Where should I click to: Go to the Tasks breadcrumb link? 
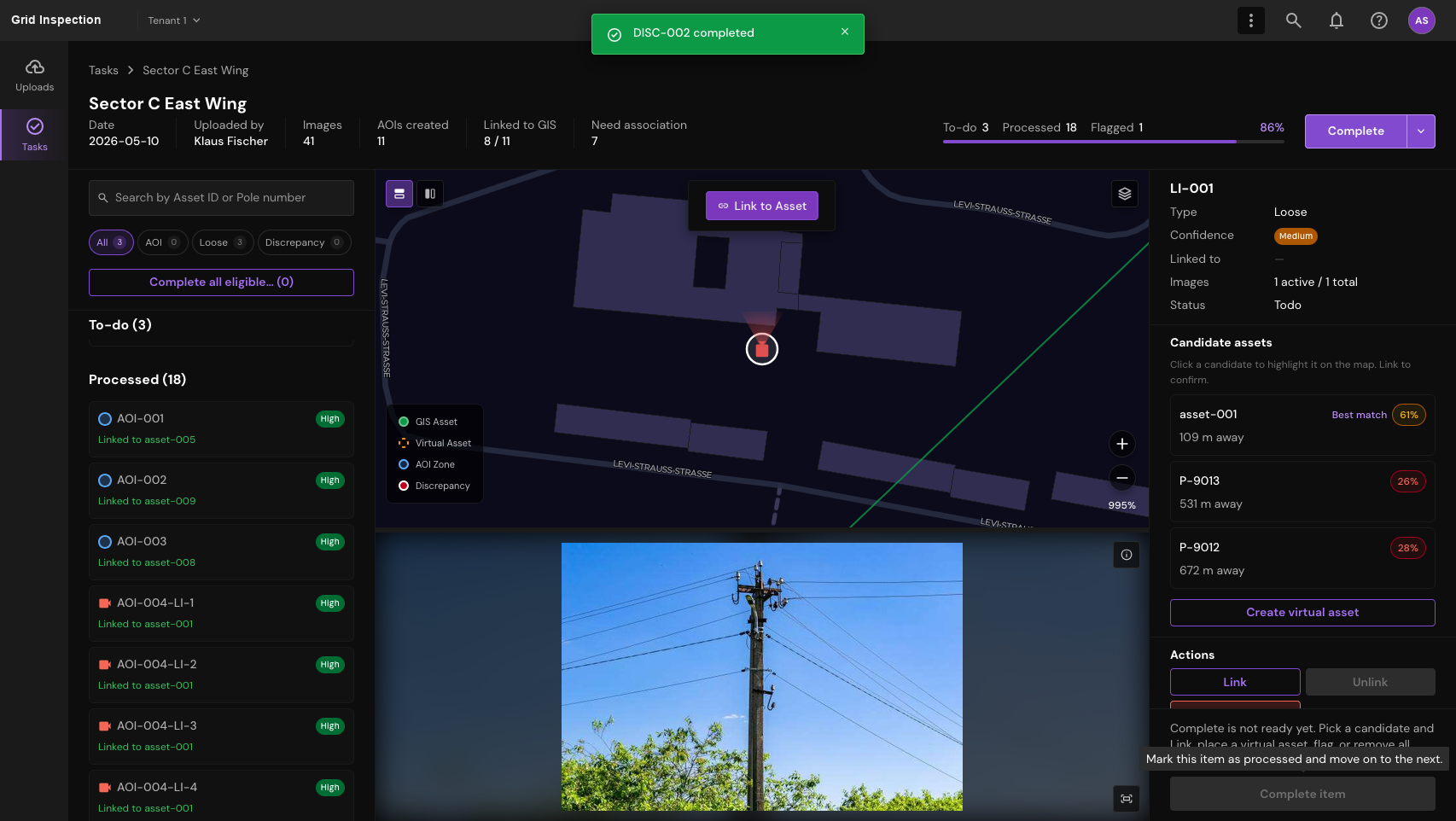[103, 70]
